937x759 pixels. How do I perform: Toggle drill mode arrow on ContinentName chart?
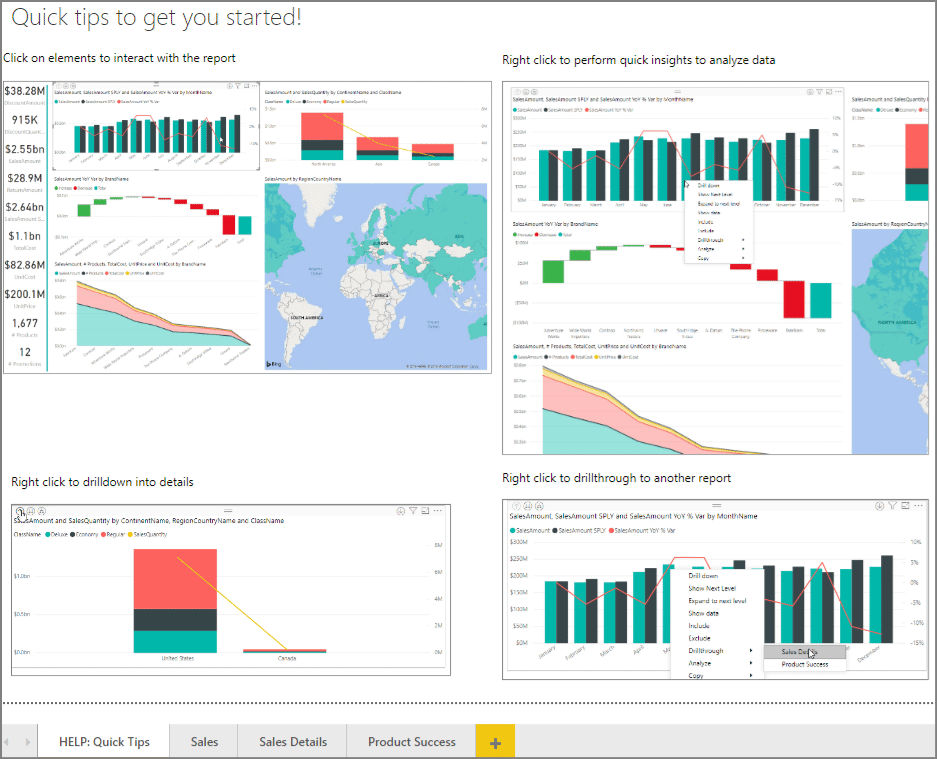(400, 511)
